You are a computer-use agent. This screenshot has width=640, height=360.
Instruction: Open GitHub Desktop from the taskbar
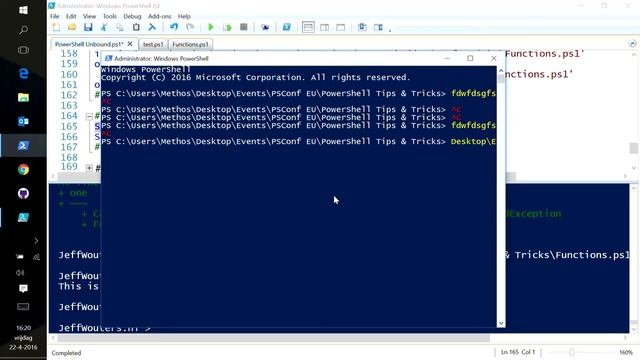[x=23, y=193]
